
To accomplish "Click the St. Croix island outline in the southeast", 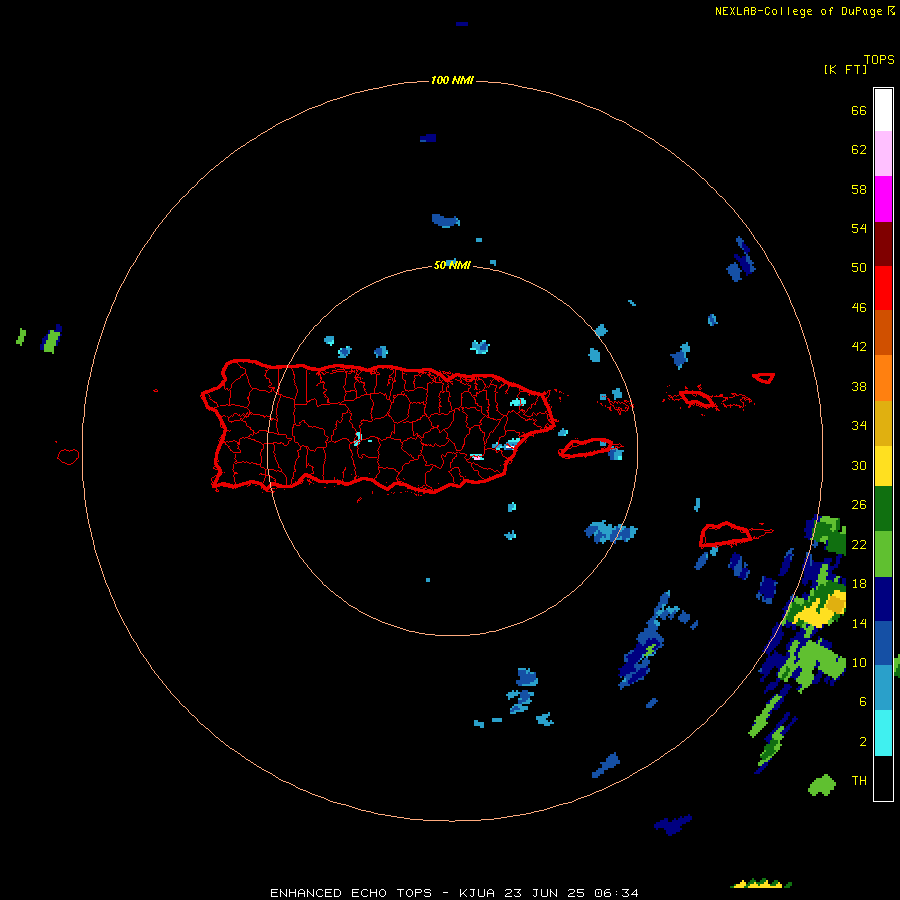I will coord(726,534).
